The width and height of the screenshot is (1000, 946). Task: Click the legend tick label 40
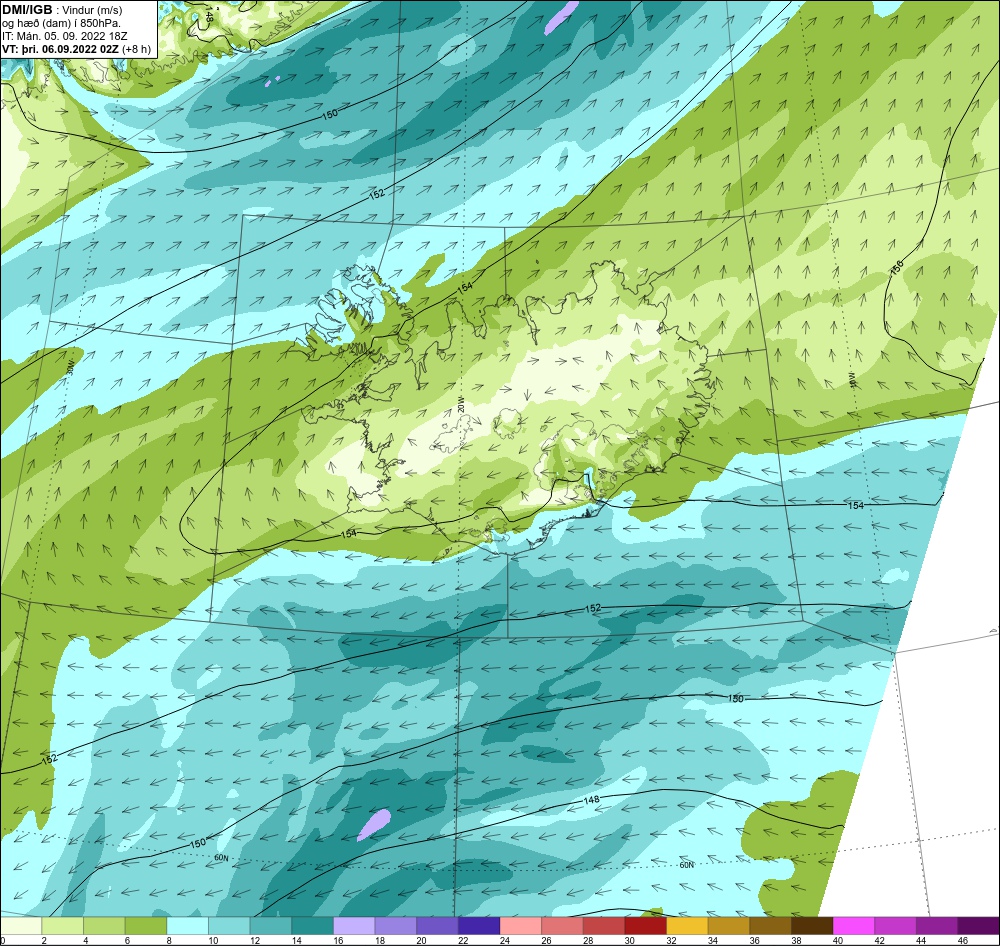[837, 940]
